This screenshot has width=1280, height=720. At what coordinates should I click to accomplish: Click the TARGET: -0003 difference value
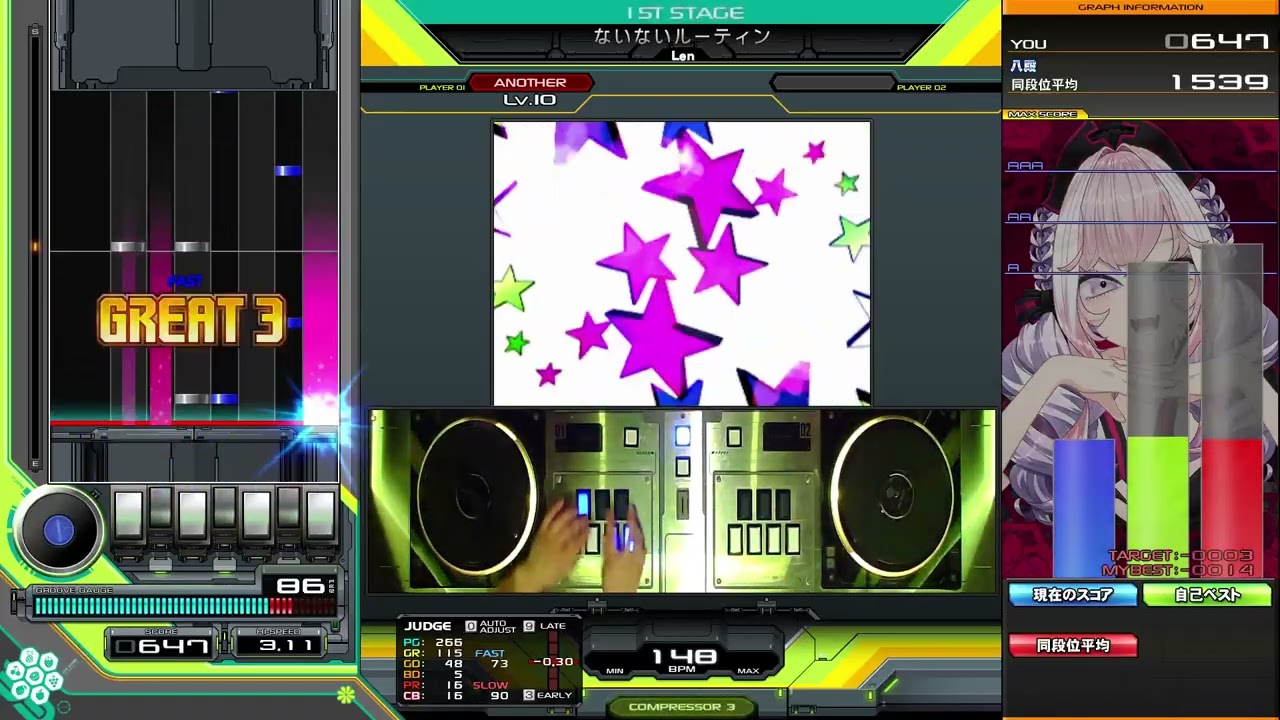point(1180,555)
